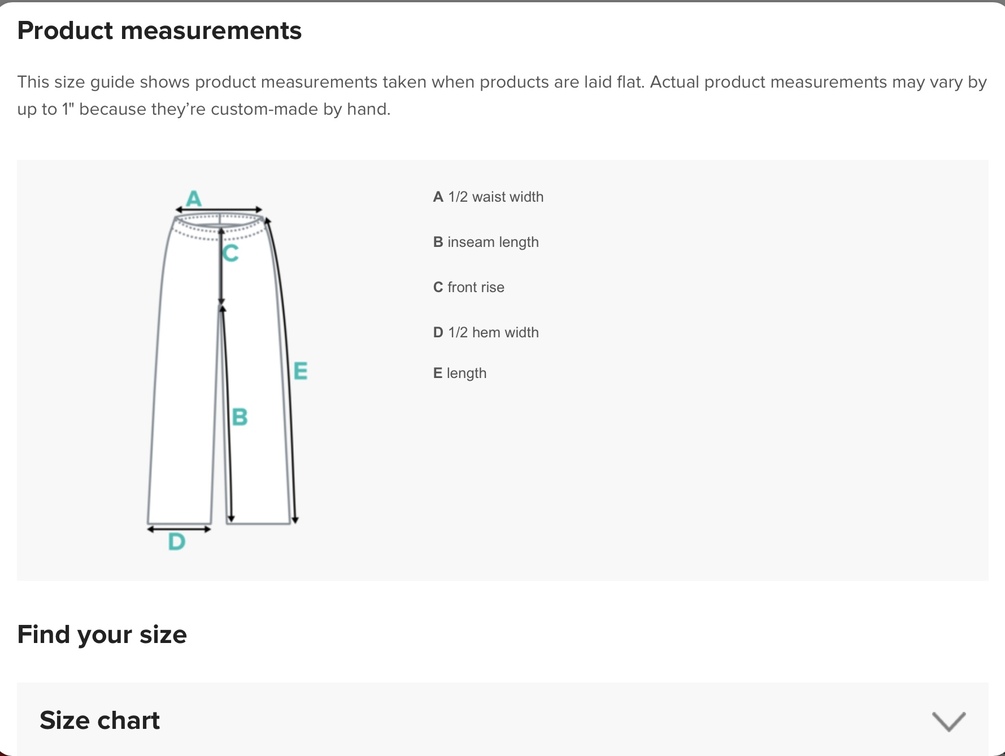Select the "D 1/2 hem width" legend entry
Image resolution: width=1005 pixels, height=756 pixels.
click(x=486, y=332)
